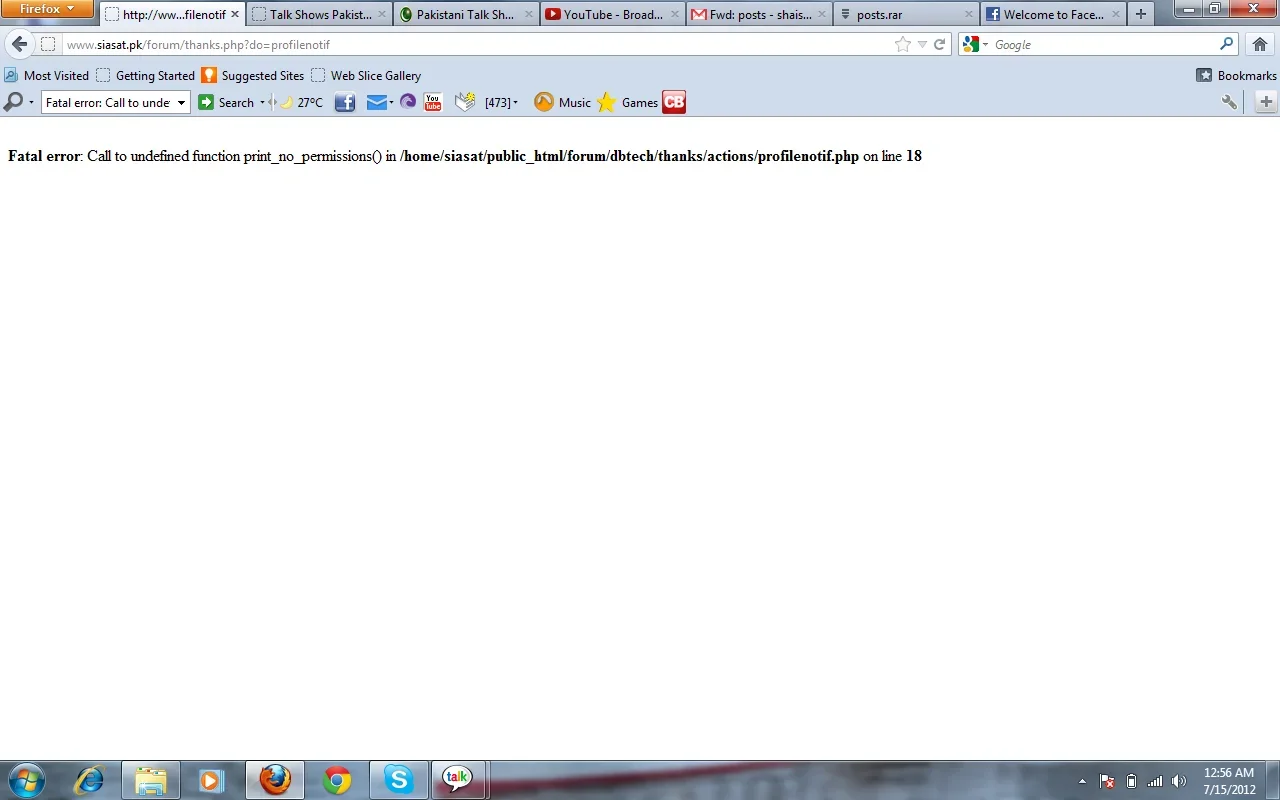The height and width of the screenshot is (800, 1280).
Task: Show hidden system tray icons
Action: pyautogui.click(x=1082, y=781)
